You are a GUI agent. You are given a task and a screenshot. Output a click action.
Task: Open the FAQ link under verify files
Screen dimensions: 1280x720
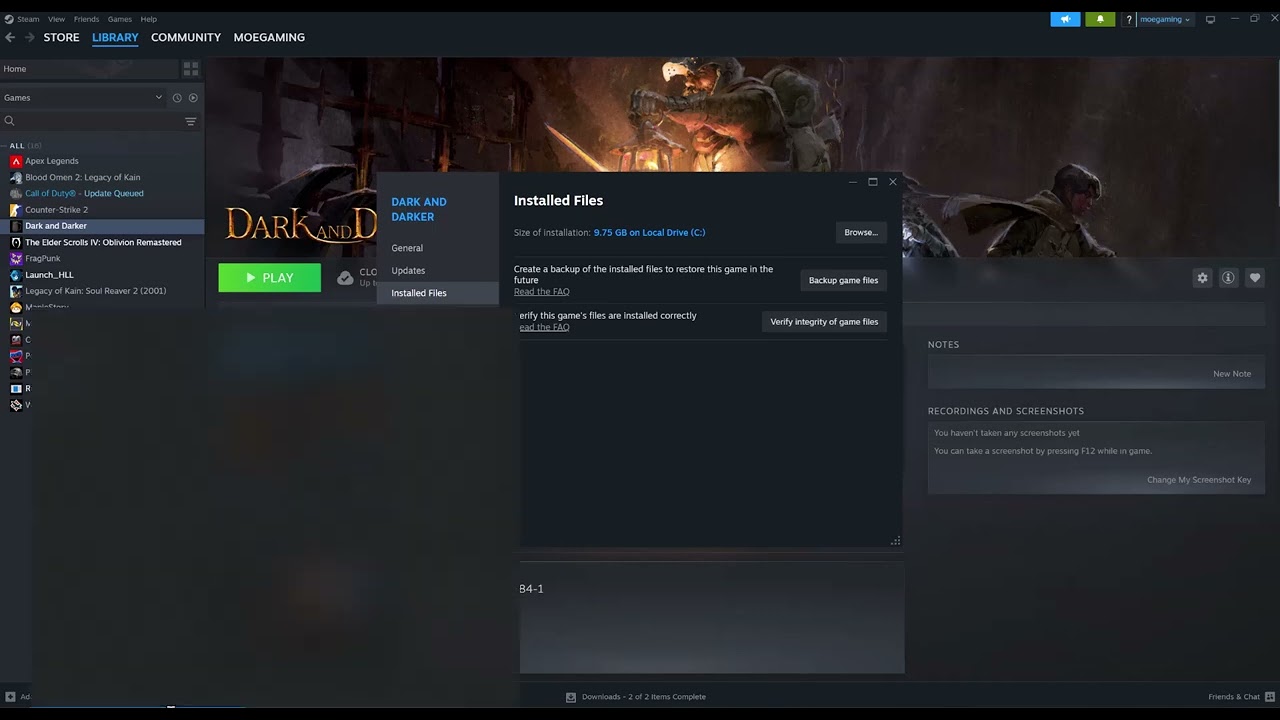pyautogui.click(x=544, y=327)
